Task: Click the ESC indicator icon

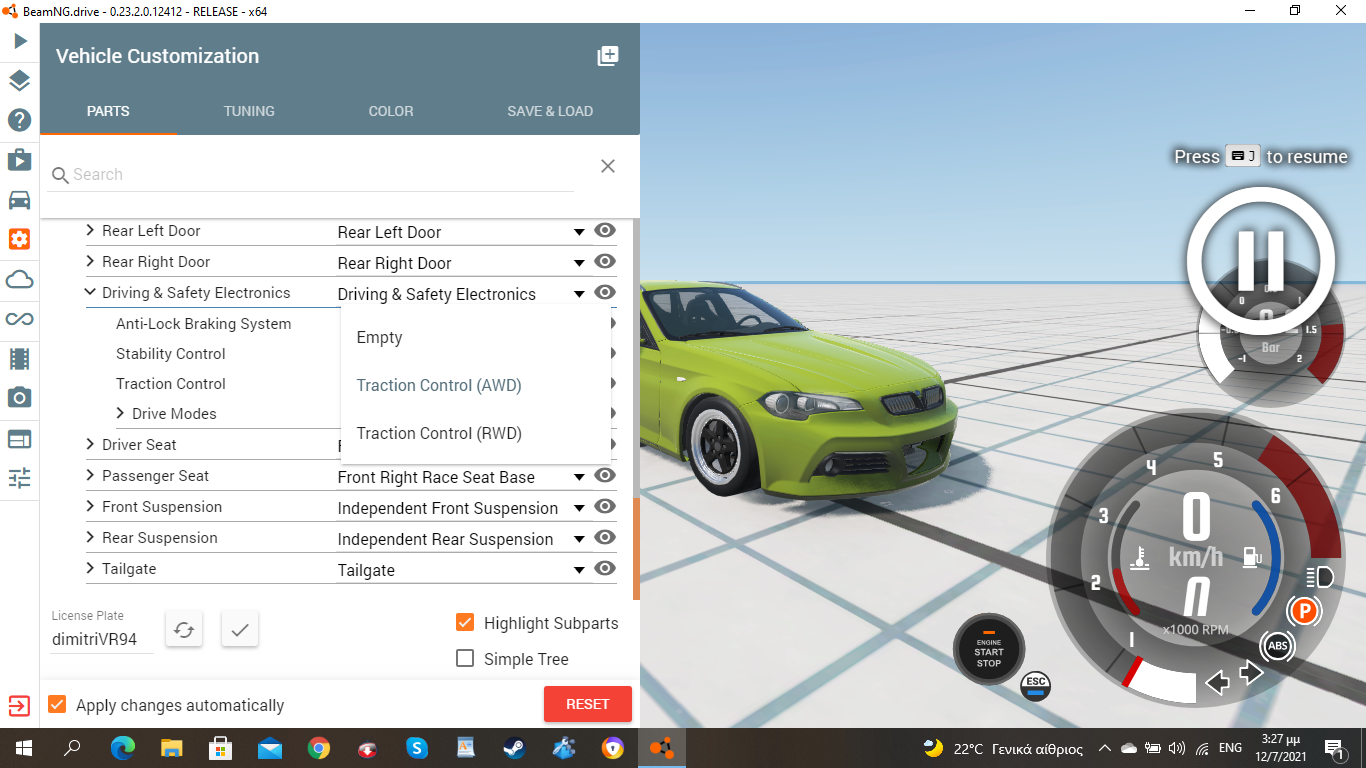Action: point(1036,687)
